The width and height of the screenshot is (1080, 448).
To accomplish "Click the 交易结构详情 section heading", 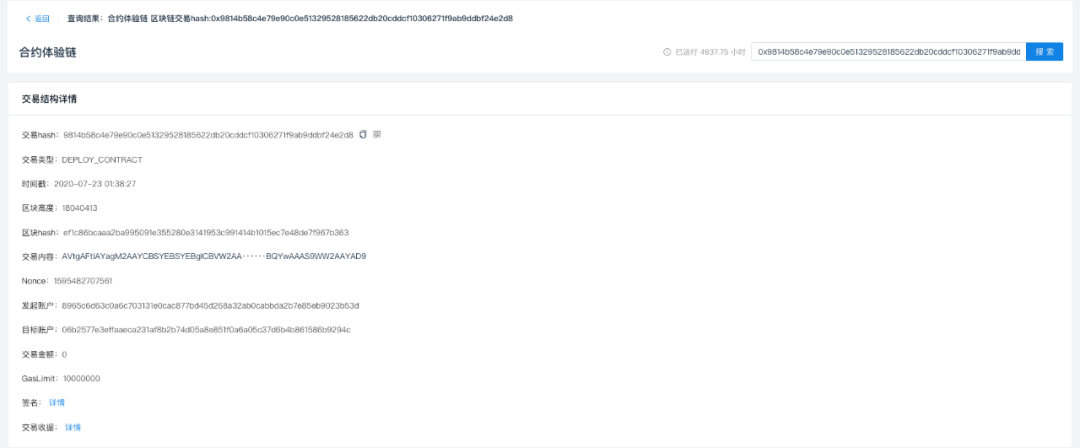I will tap(50, 99).
